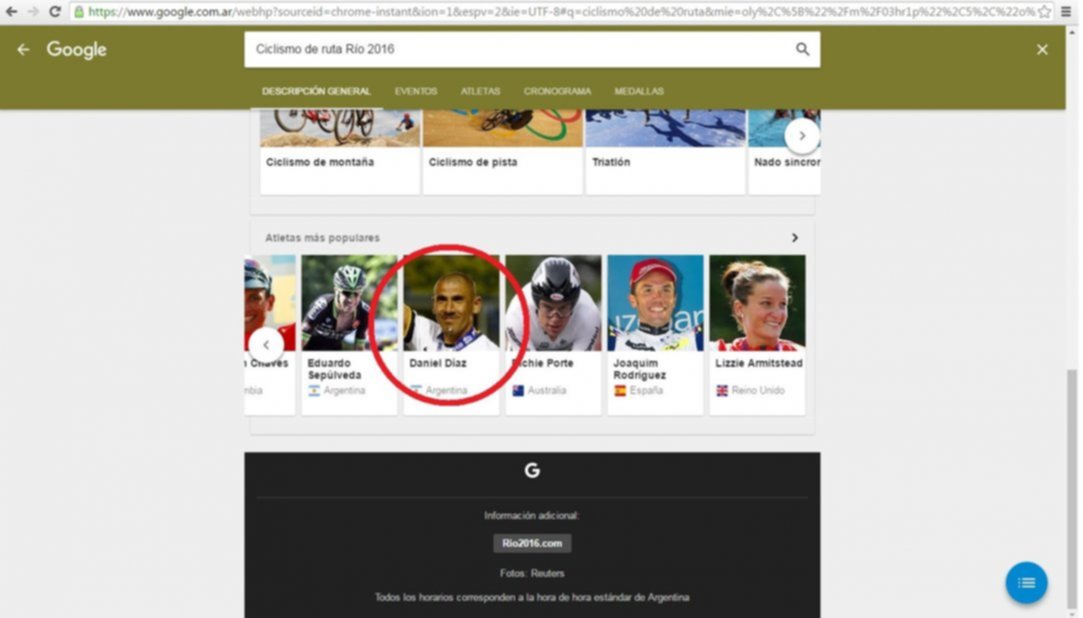Open Ciclismo de montaña card

[340, 152]
